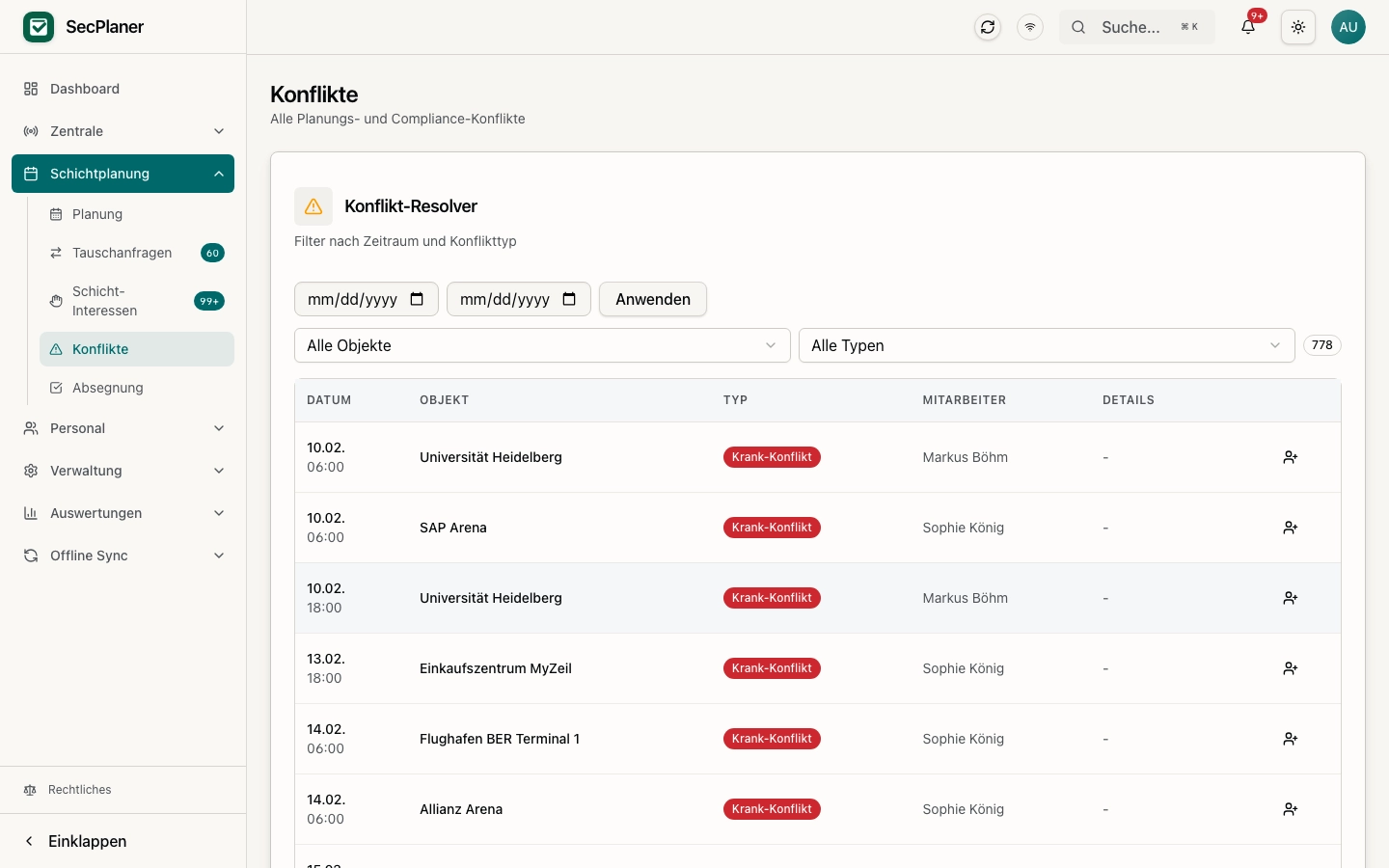Go to Tauschanfragen in sidebar
The image size is (1389, 868).
pos(123,253)
